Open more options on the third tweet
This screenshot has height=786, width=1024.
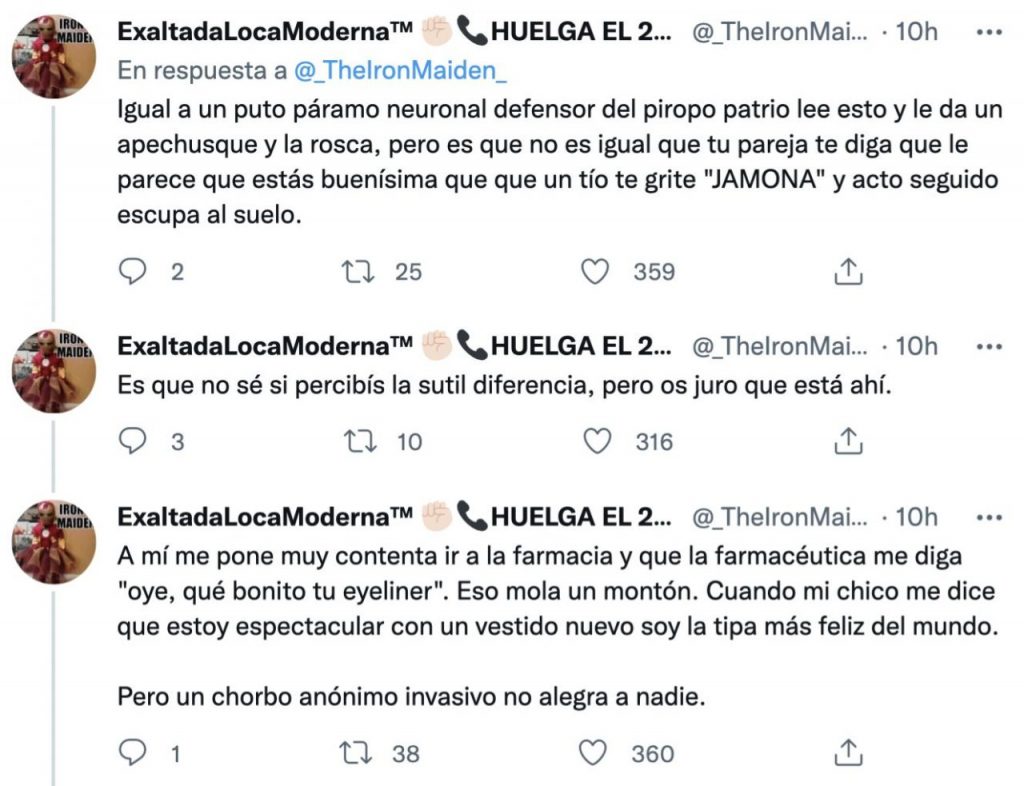pyautogui.click(x=988, y=517)
